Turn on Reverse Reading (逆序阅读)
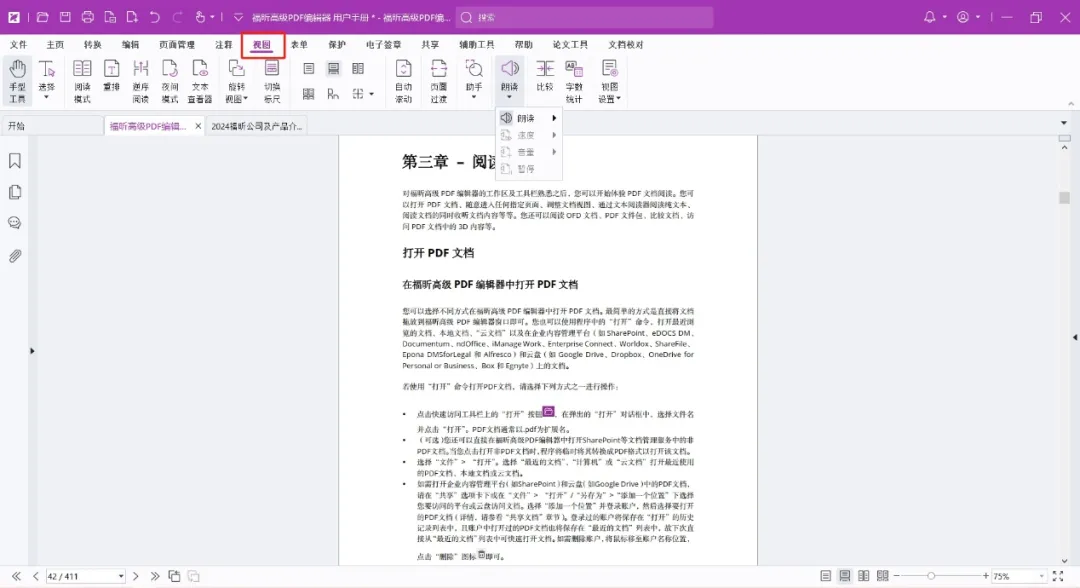Screen dimensions: 1080x588 click(x=141, y=81)
